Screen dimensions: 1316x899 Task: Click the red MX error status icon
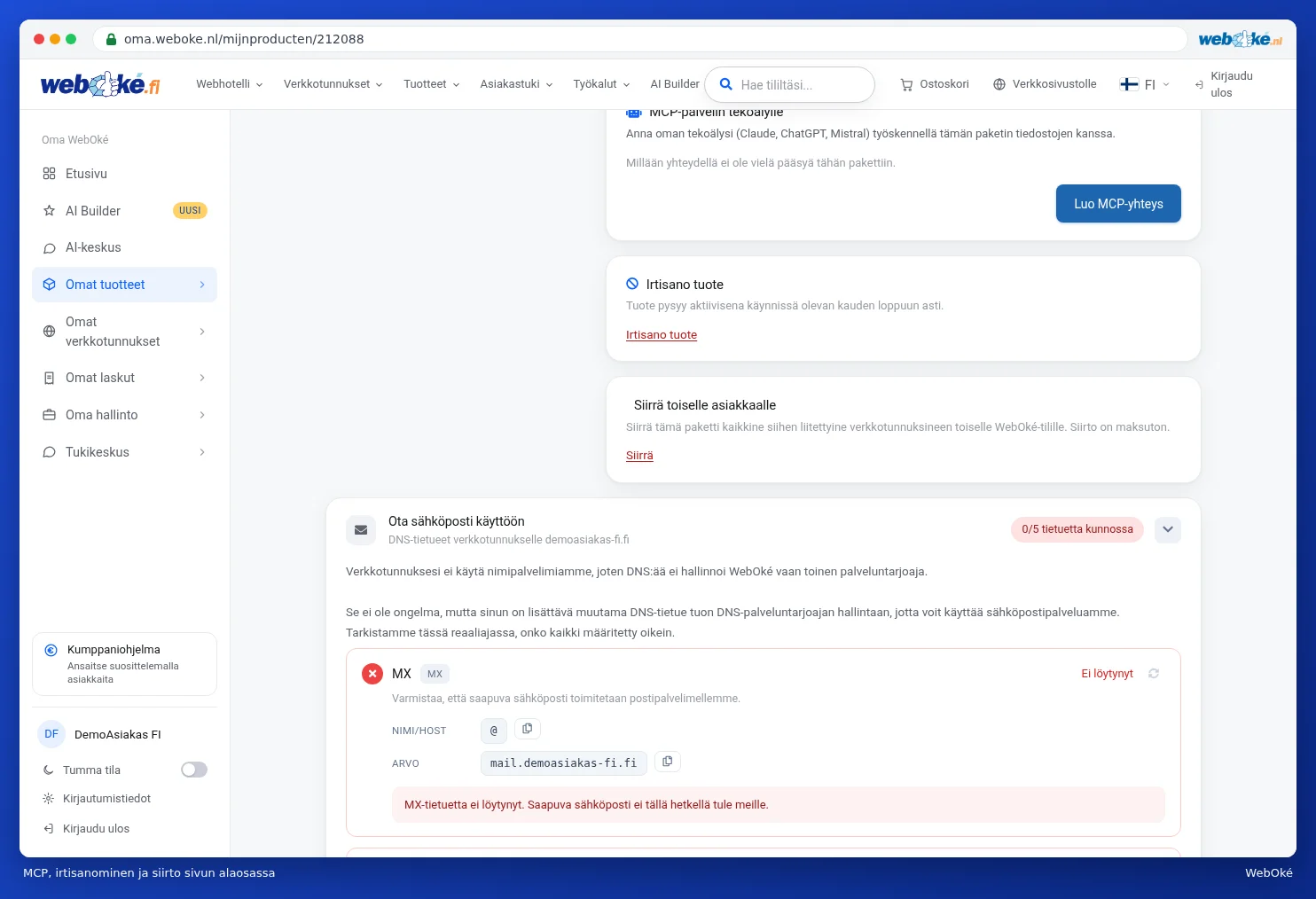372,674
